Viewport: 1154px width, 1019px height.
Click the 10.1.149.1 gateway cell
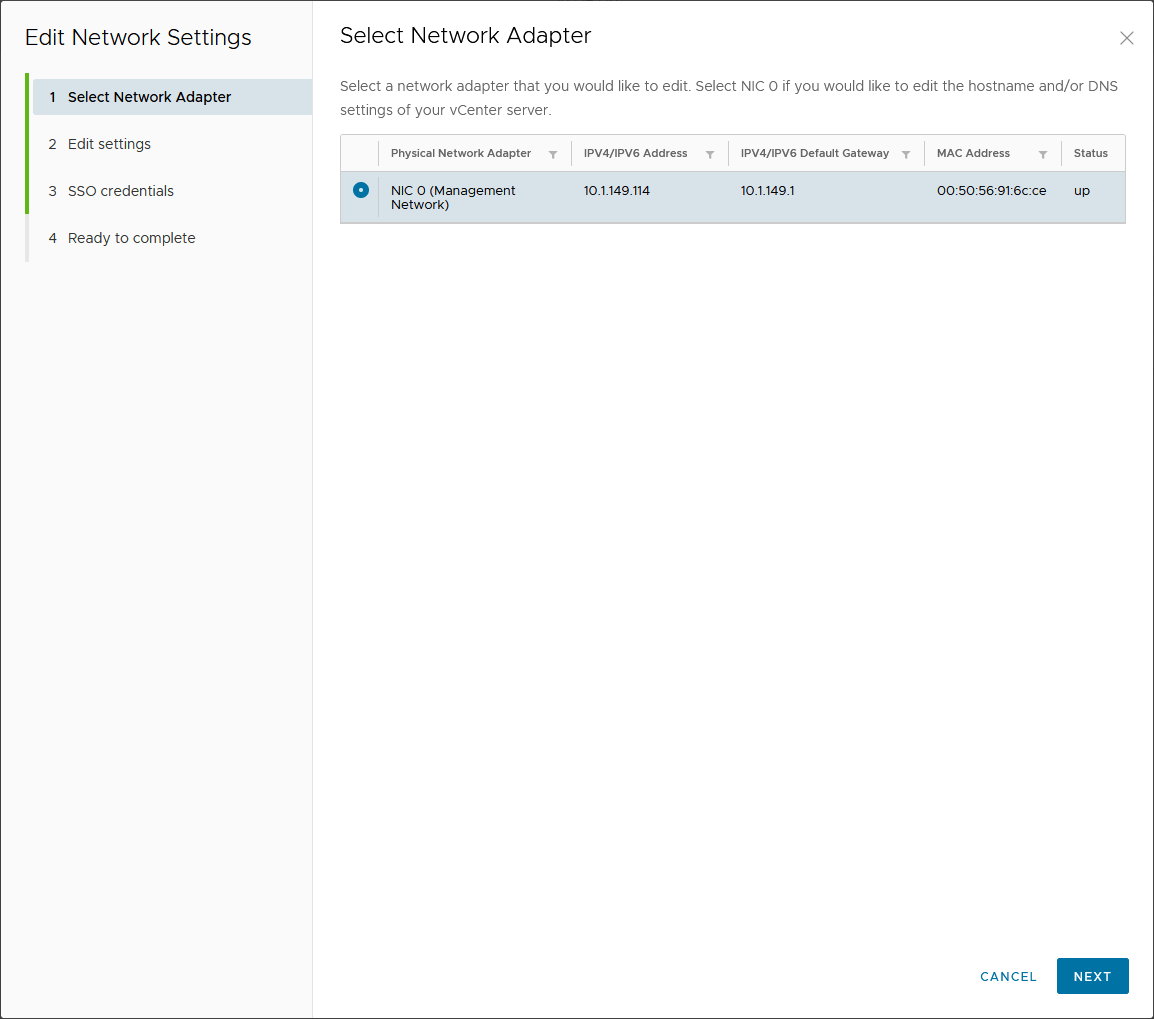tap(768, 191)
